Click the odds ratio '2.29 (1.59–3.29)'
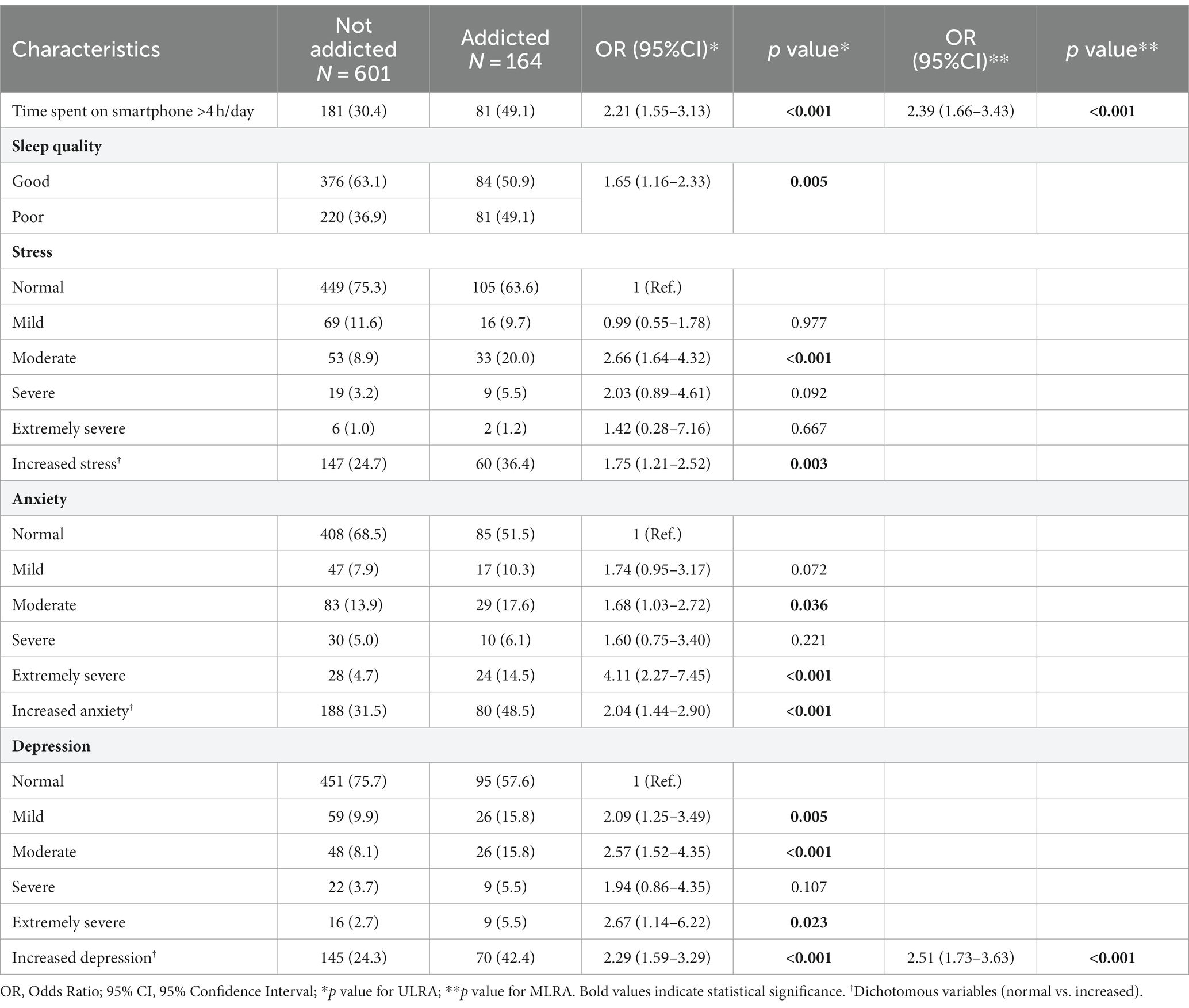 tap(657, 958)
